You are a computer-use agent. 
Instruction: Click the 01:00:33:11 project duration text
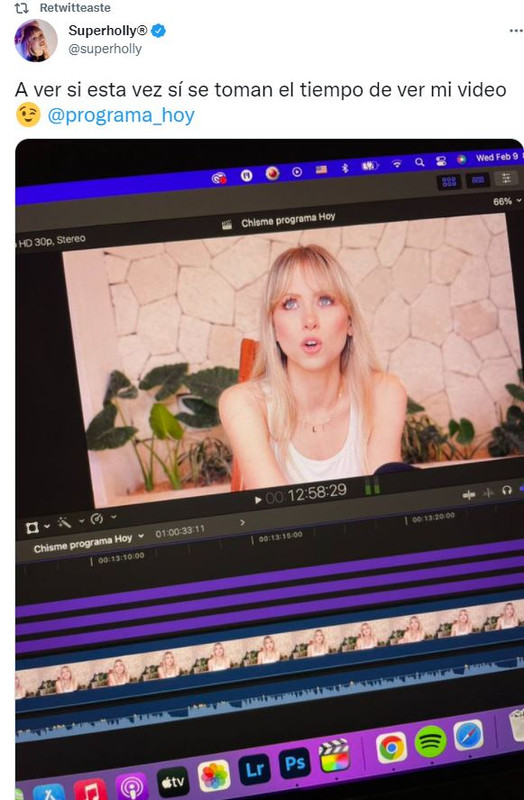(180, 531)
